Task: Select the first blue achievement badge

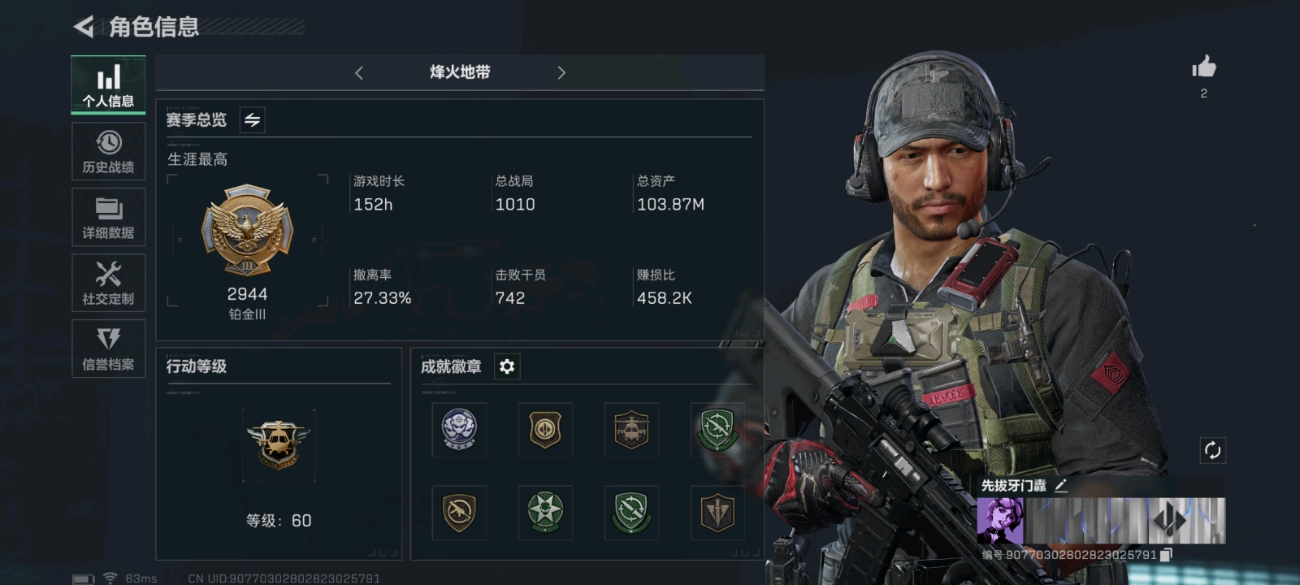Action: (x=459, y=430)
